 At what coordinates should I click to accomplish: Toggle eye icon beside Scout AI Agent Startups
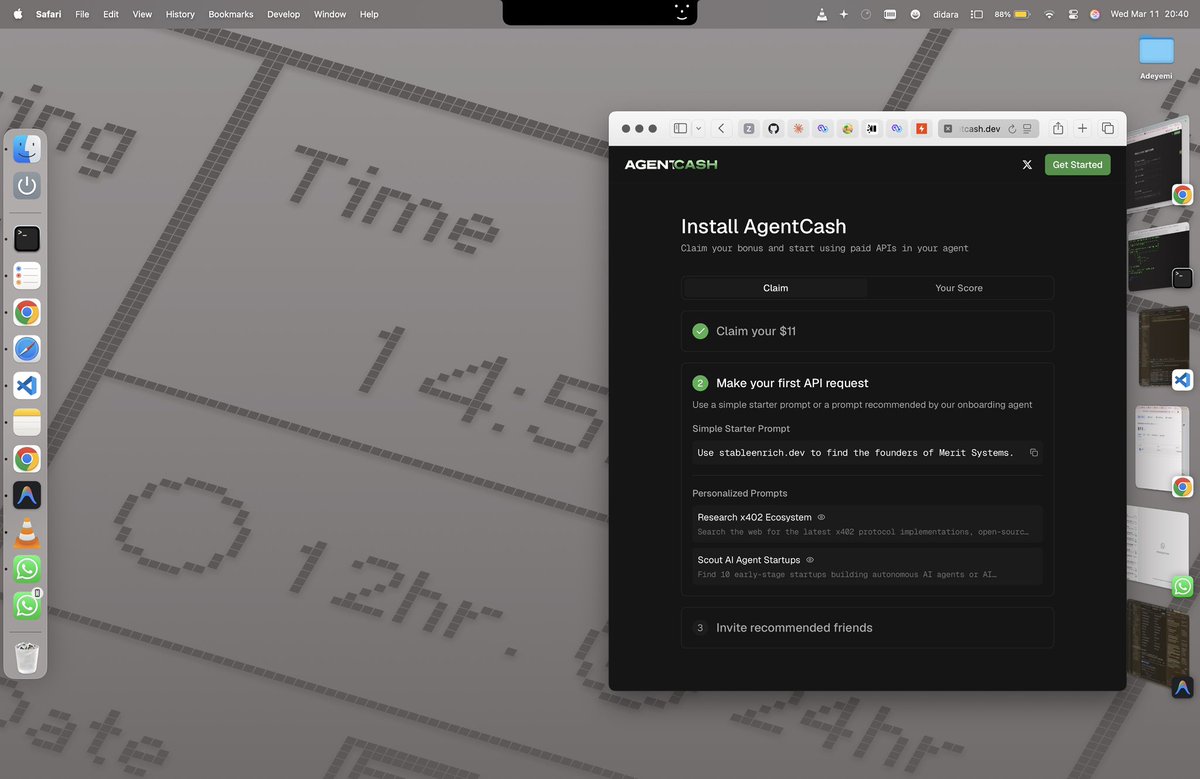click(810, 560)
